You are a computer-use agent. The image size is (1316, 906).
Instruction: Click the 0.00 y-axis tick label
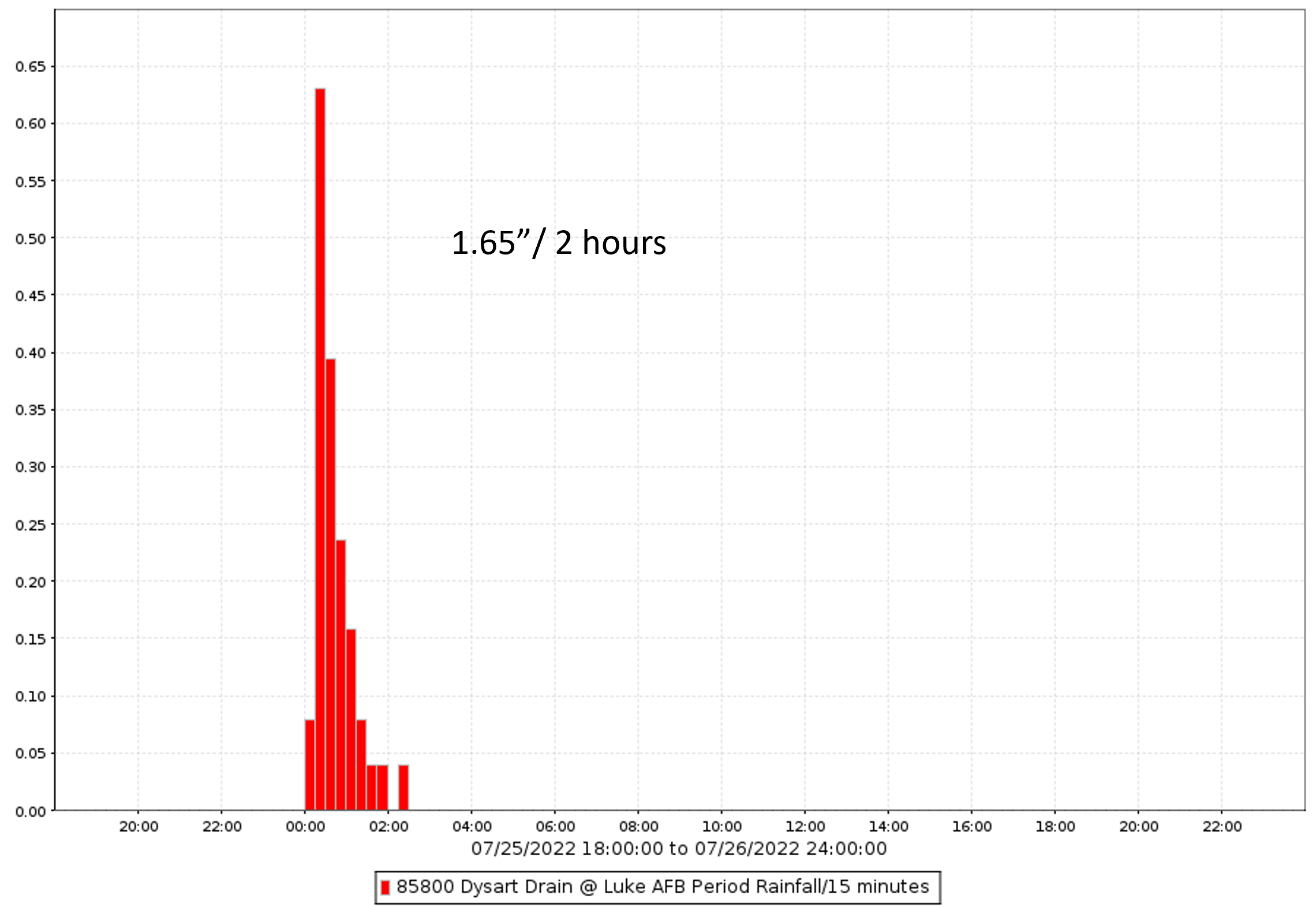[31, 812]
